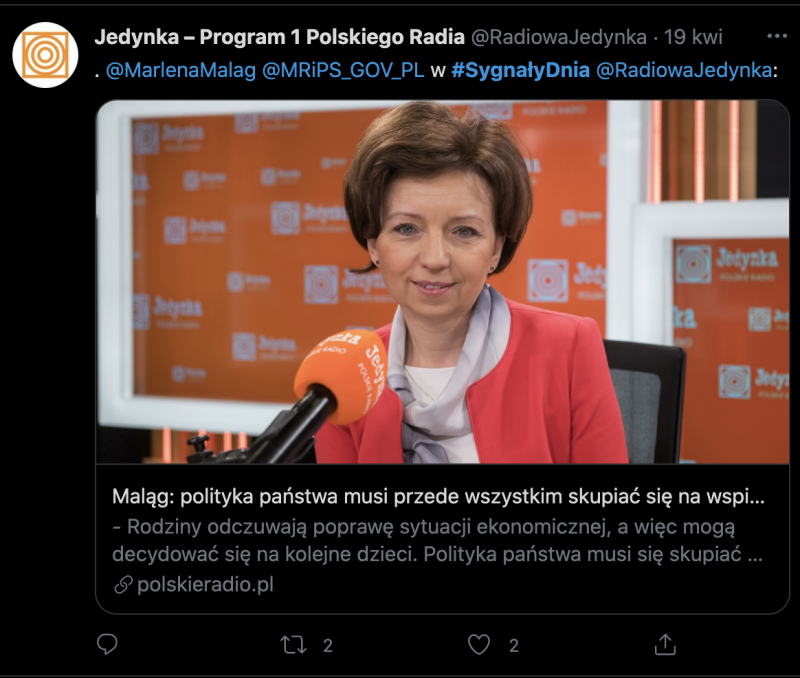
Task: Like the tweet with heart icon
Action: pyautogui.click(x=479, y=645)
